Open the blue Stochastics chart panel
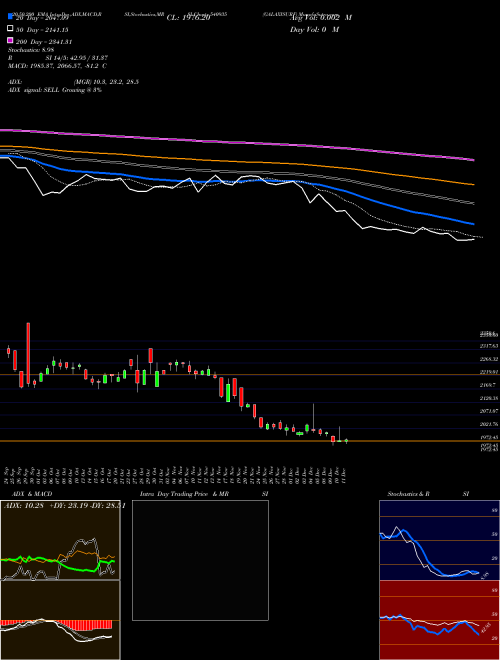Image resolution: width=500 pixels, height=660 pixels. pyautogui.click(x=439, y=540)
